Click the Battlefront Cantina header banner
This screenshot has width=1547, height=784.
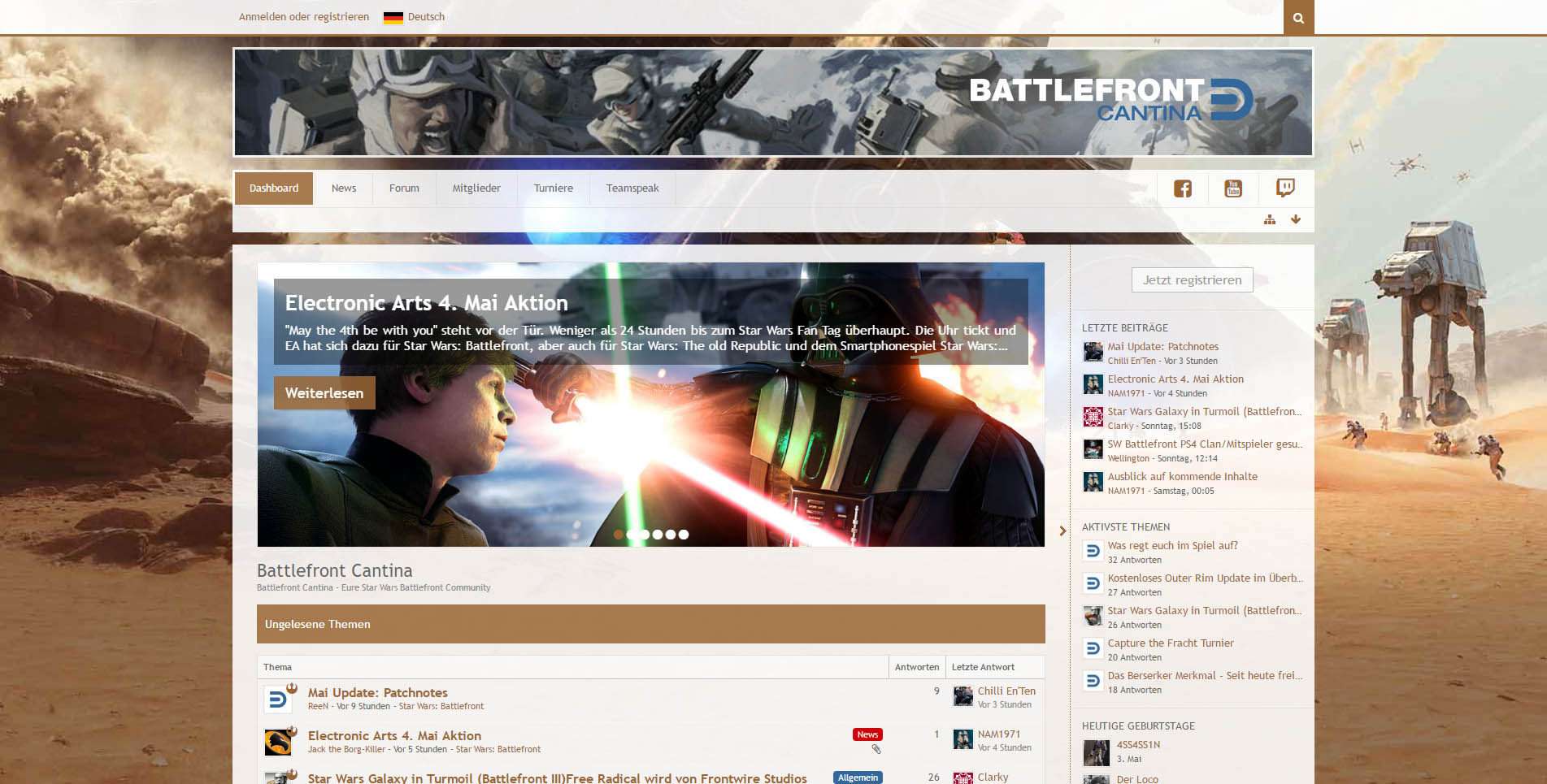[x=773, y=102]
